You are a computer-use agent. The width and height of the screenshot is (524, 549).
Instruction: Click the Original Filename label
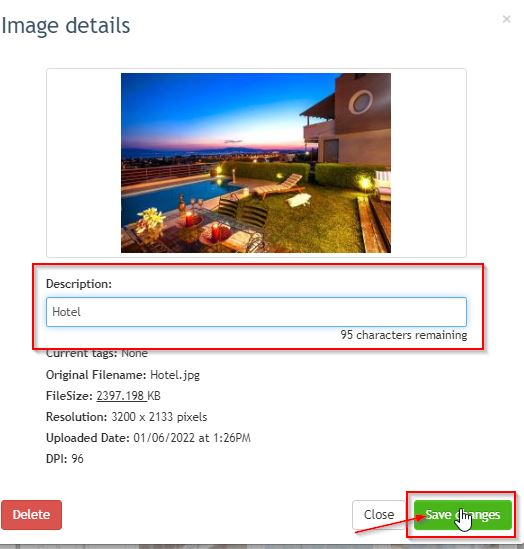pyautogui.click(x=96, y=375)
